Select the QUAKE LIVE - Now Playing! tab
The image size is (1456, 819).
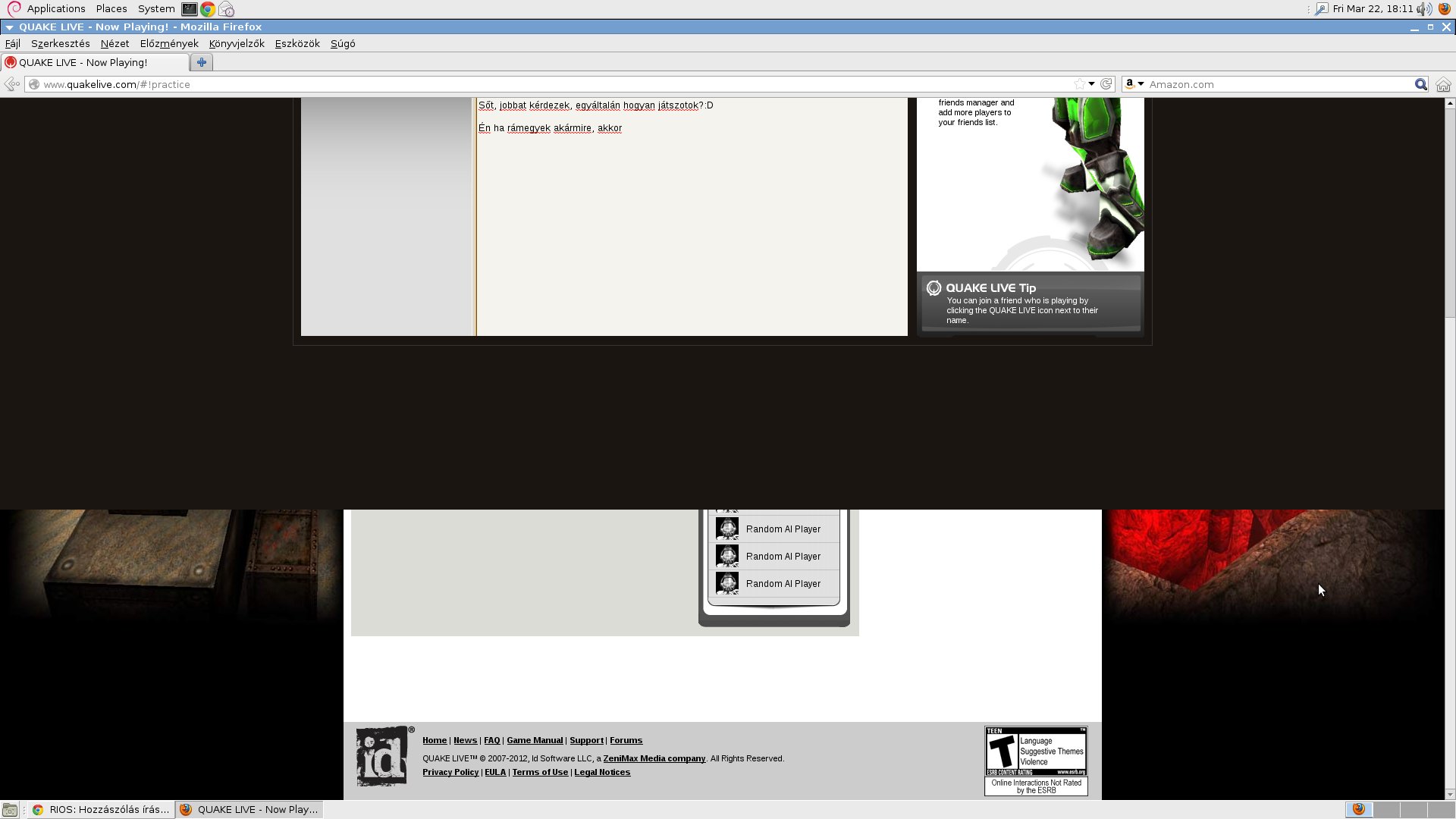[x=95, y=63]
